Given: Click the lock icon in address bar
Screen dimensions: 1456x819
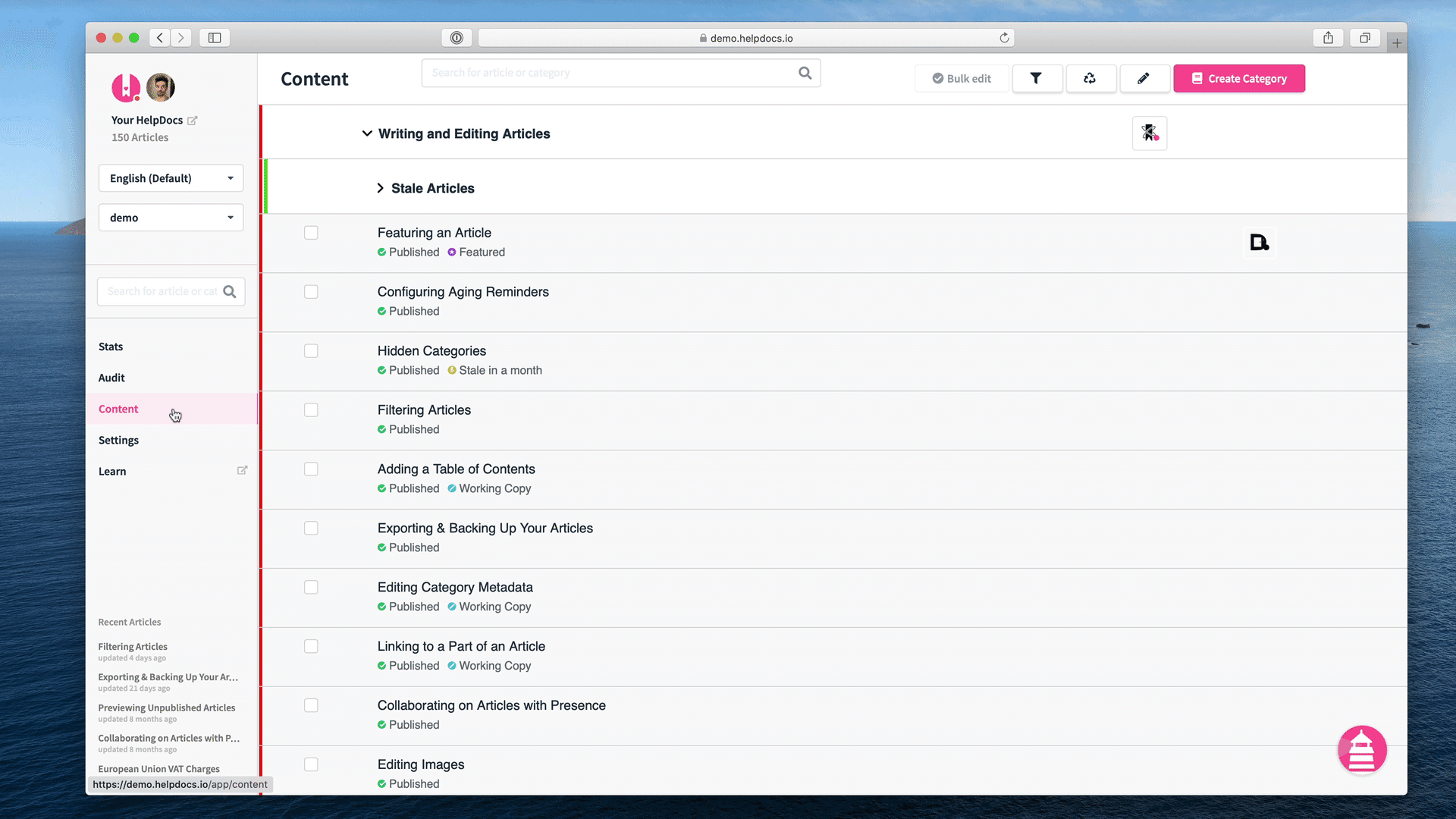Looking at the screenshot, I should pyautogui.click(x=703, y=38).
